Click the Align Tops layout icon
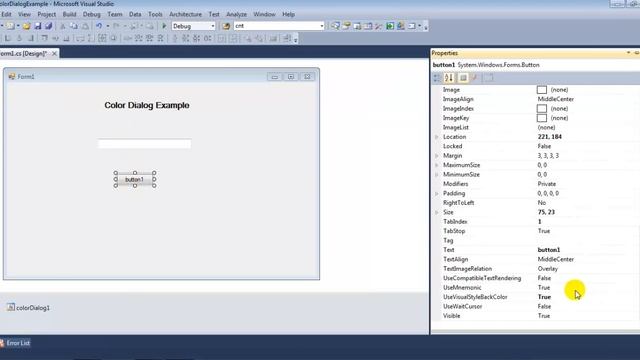Viewport: 640px width, 360px height. [44, 38]
